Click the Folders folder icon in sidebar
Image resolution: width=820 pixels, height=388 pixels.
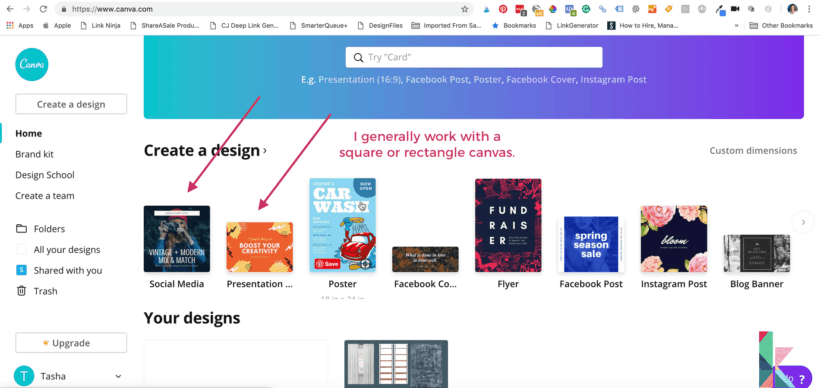pos(21,229)
